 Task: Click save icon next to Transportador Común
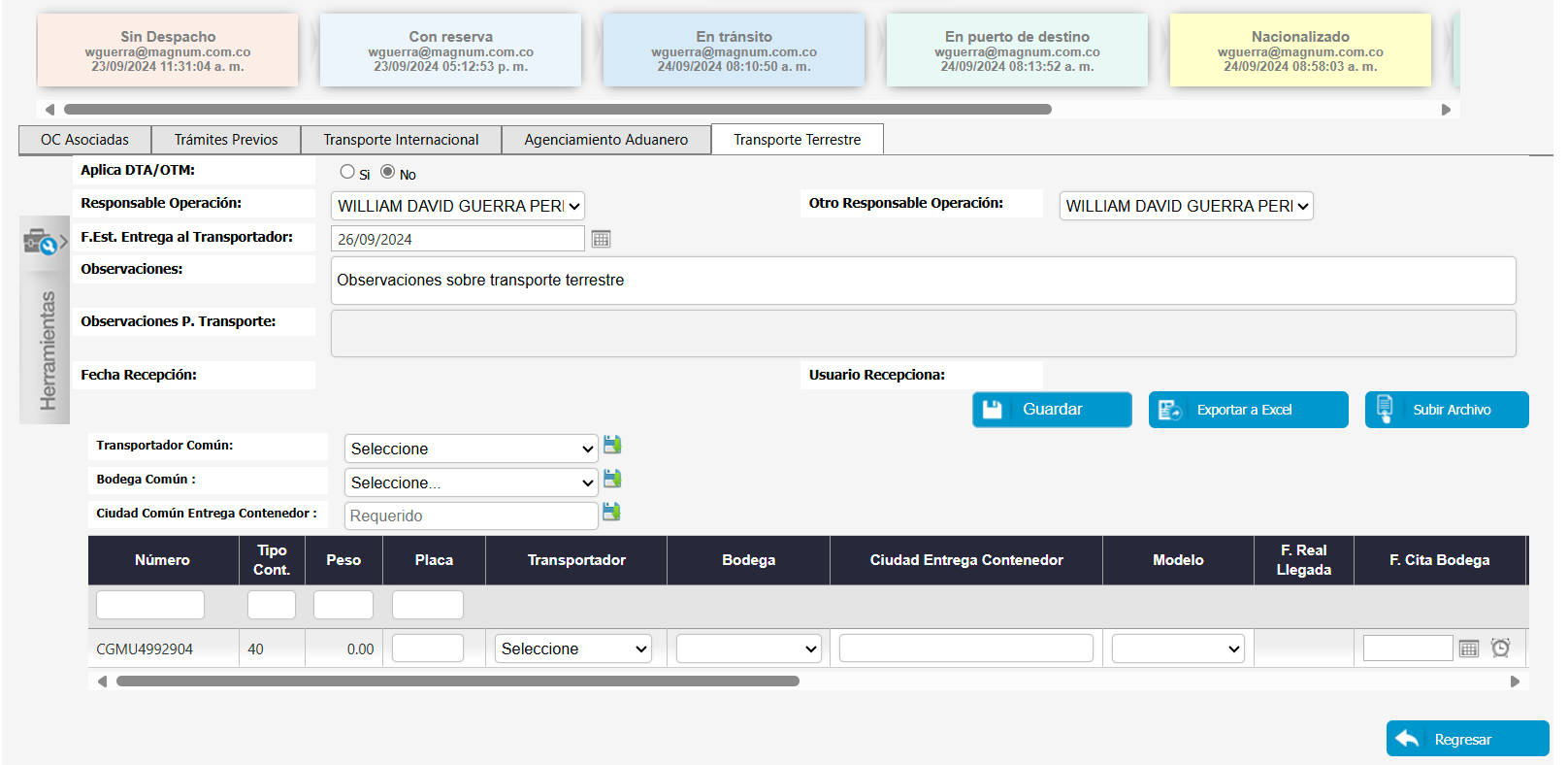pos(612,445)
